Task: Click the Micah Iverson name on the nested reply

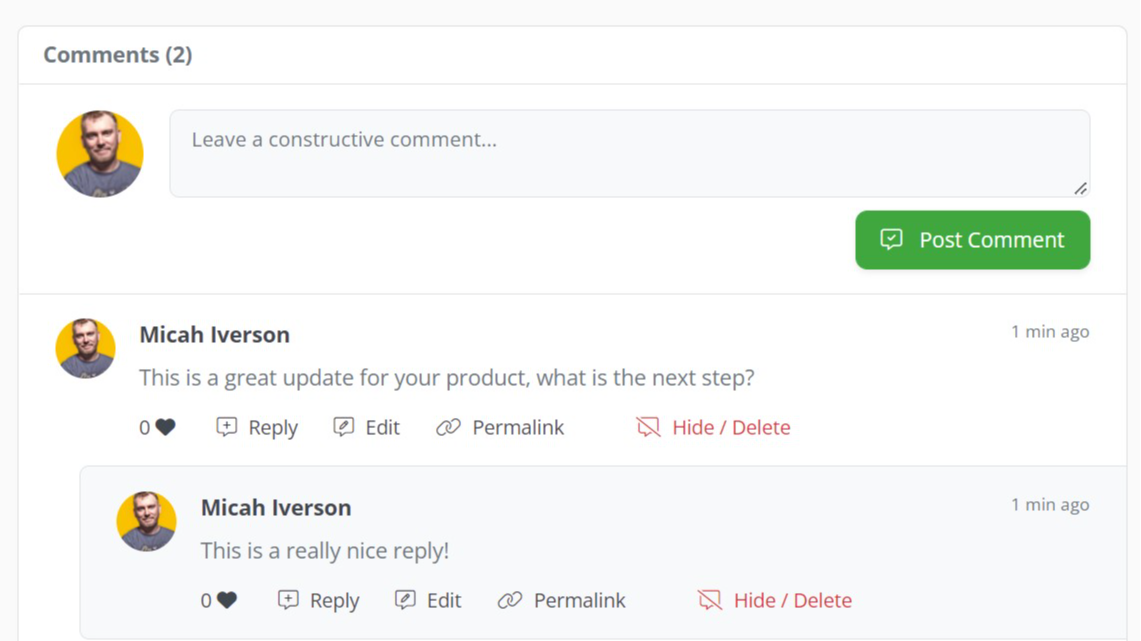Action: tap(276, 508)
